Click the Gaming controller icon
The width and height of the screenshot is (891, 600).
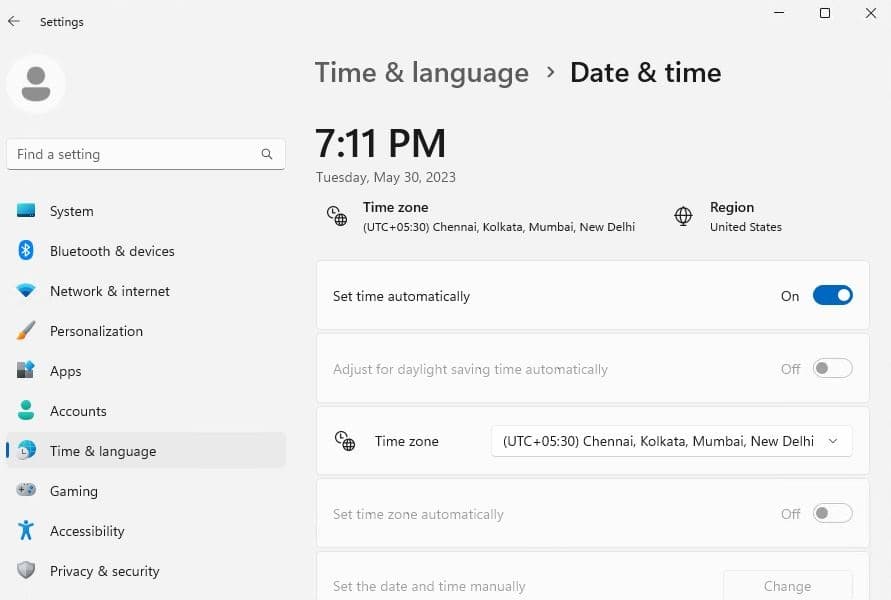point(27,491)
